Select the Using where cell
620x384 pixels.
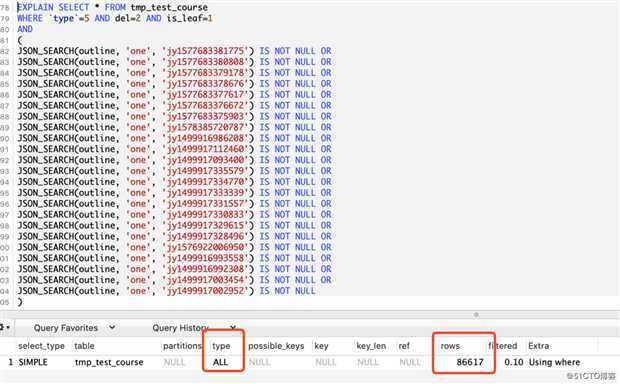click(554, 362)
